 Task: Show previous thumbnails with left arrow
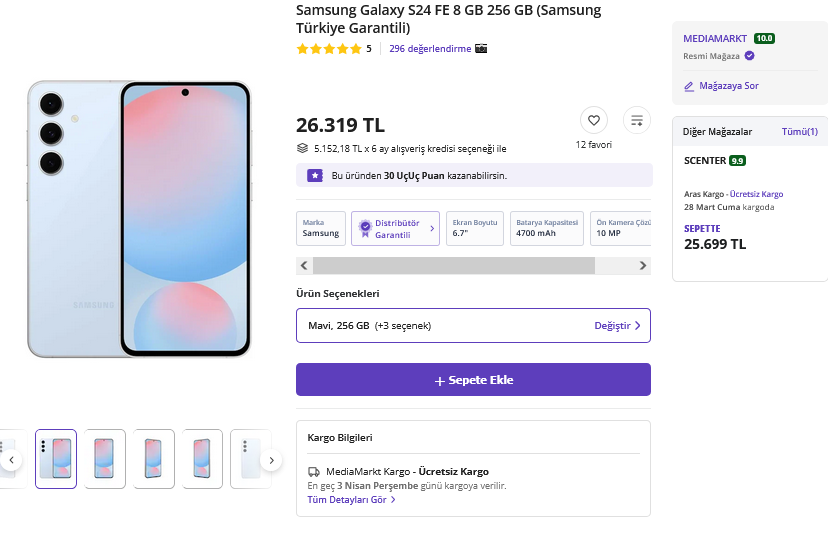tap(11, 460)
